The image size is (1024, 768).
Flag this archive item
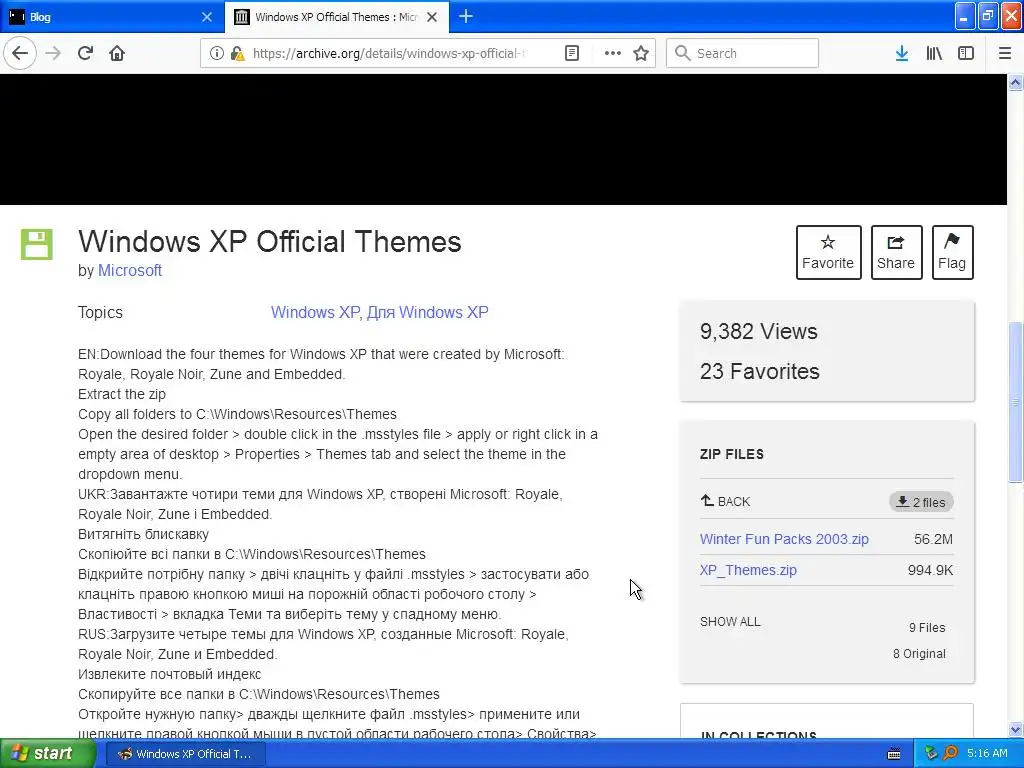pyautogui.click(x=952, y=252)
